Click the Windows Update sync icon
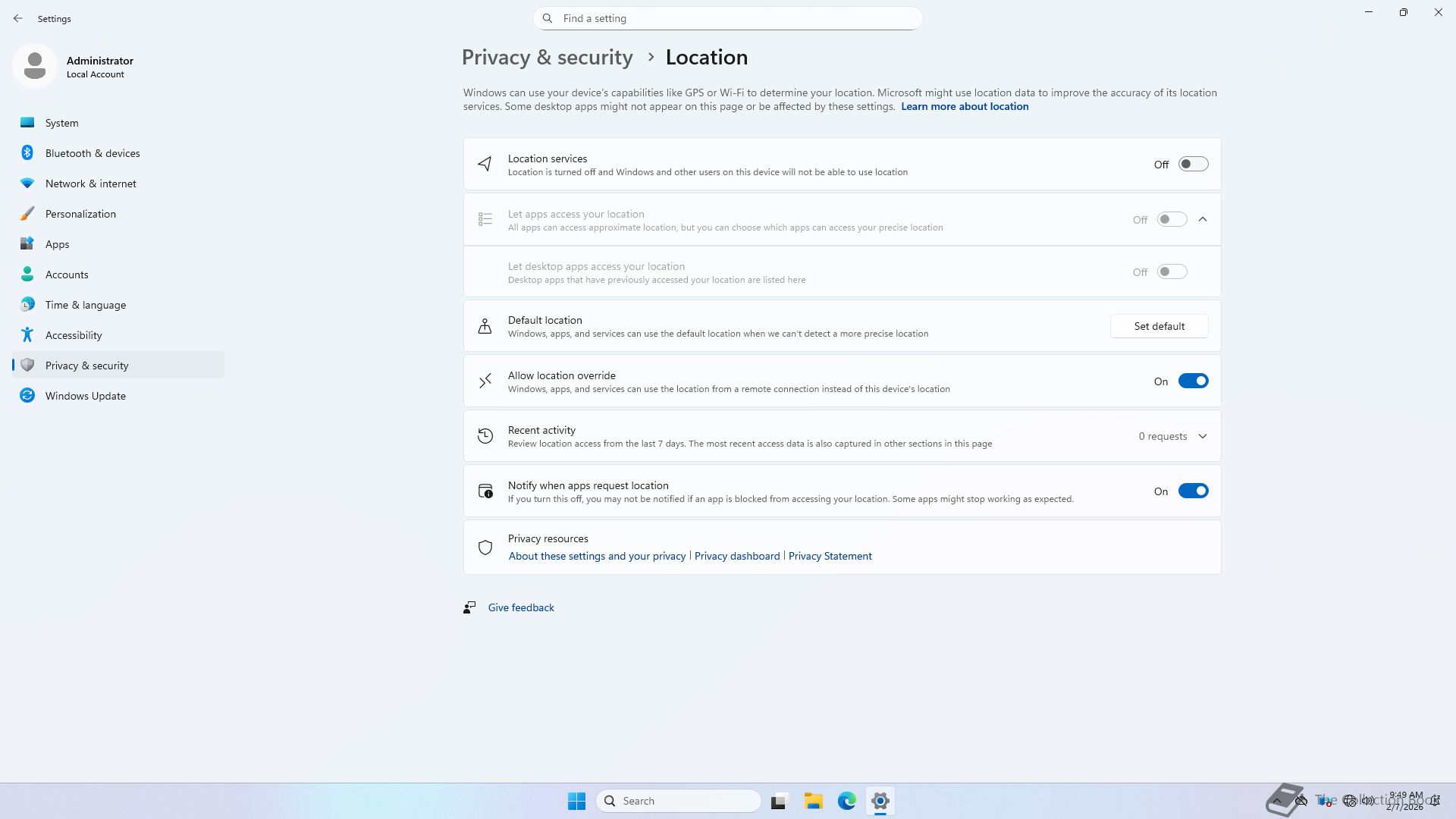This screenshot has width=1456, height=819. [x=27, y=396]
